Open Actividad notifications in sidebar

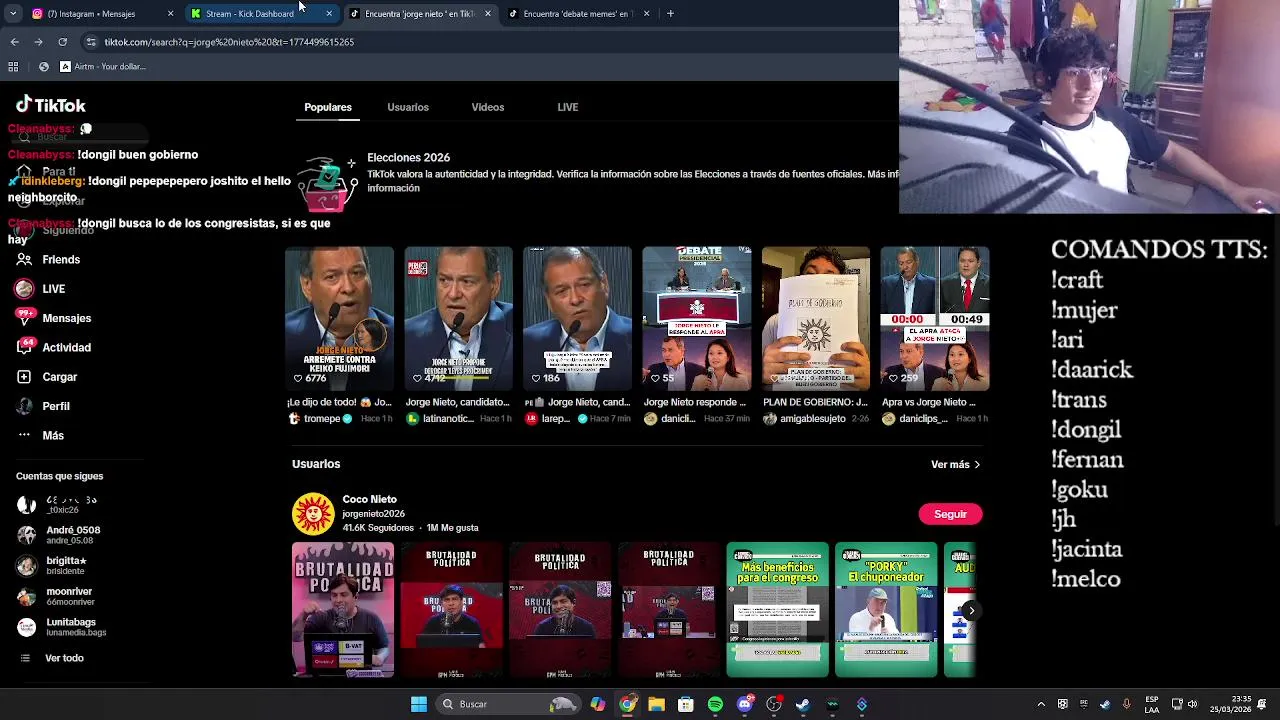click(53, 347)
